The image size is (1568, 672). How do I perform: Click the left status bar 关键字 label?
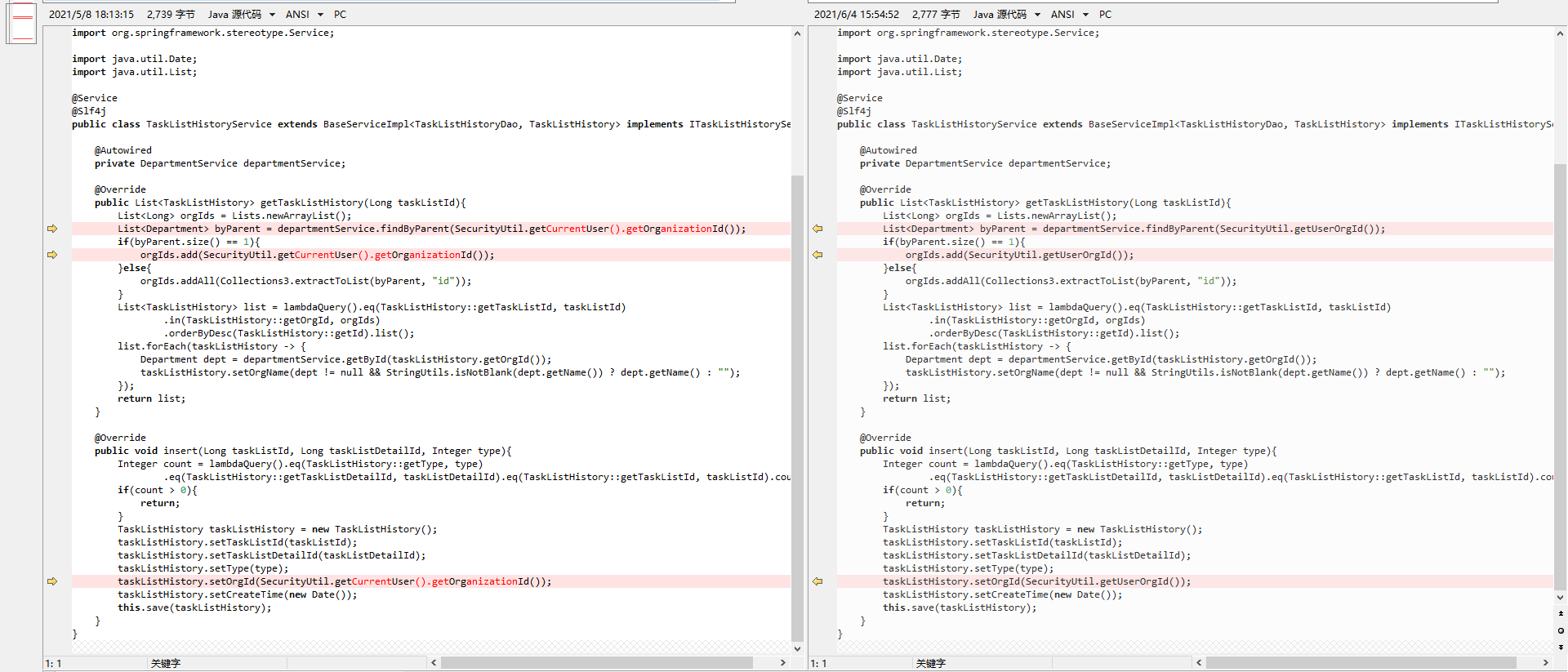pyautogui.click(x=165, y=663)
